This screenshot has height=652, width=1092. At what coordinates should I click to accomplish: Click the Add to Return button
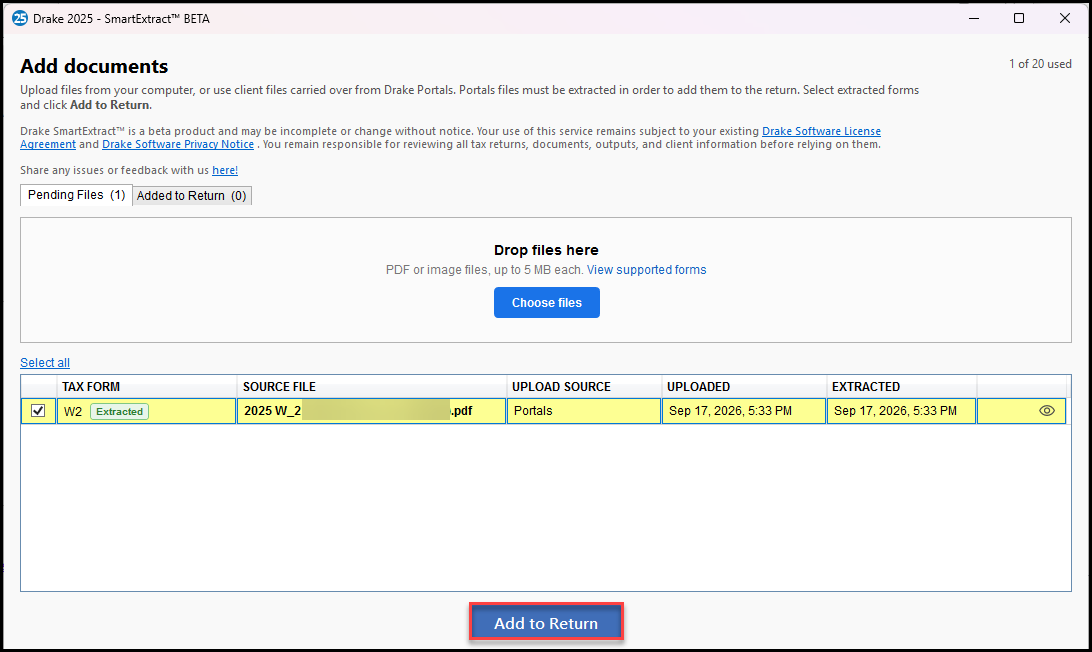[546, 623]
